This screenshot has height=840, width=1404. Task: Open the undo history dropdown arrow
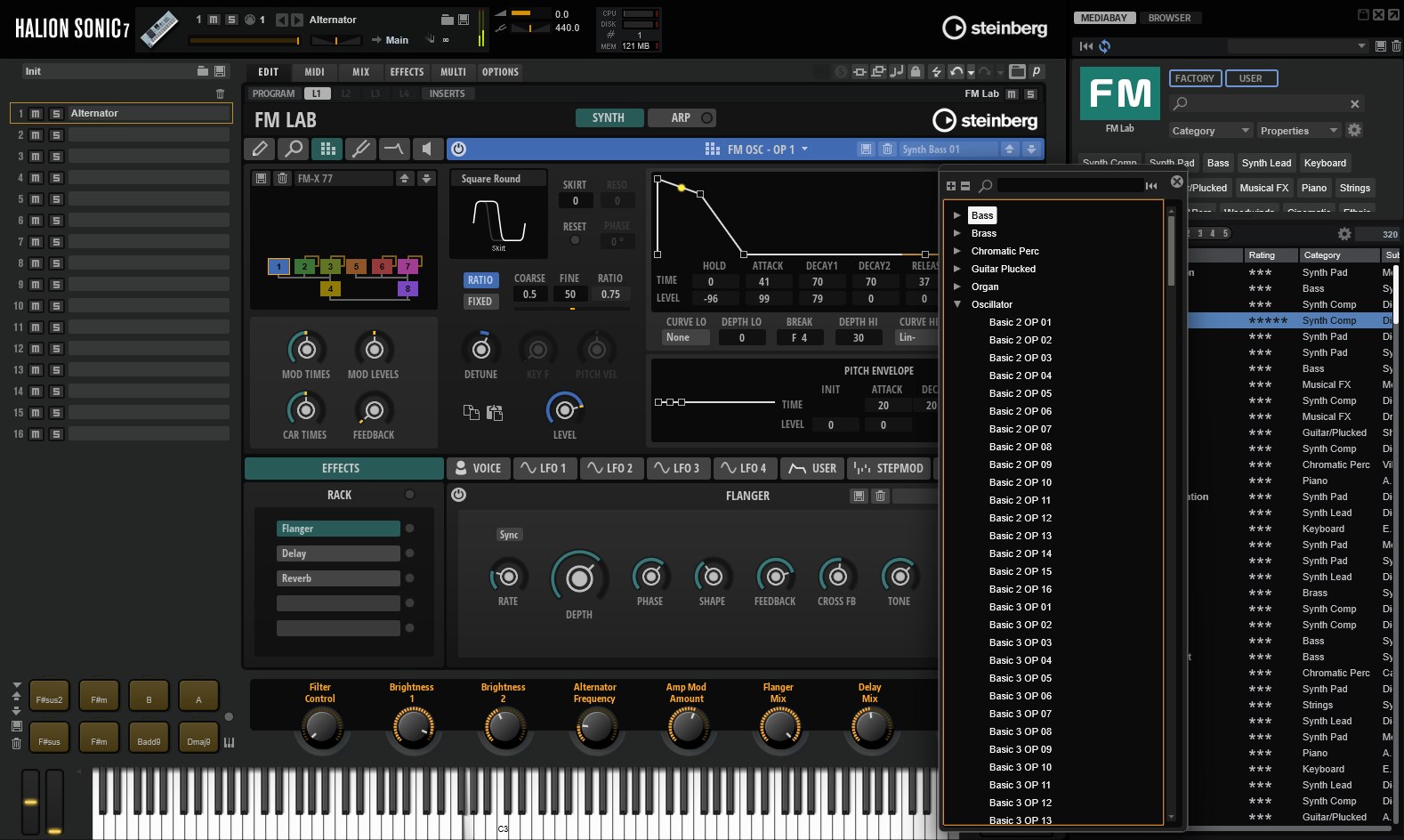point(971,72)
